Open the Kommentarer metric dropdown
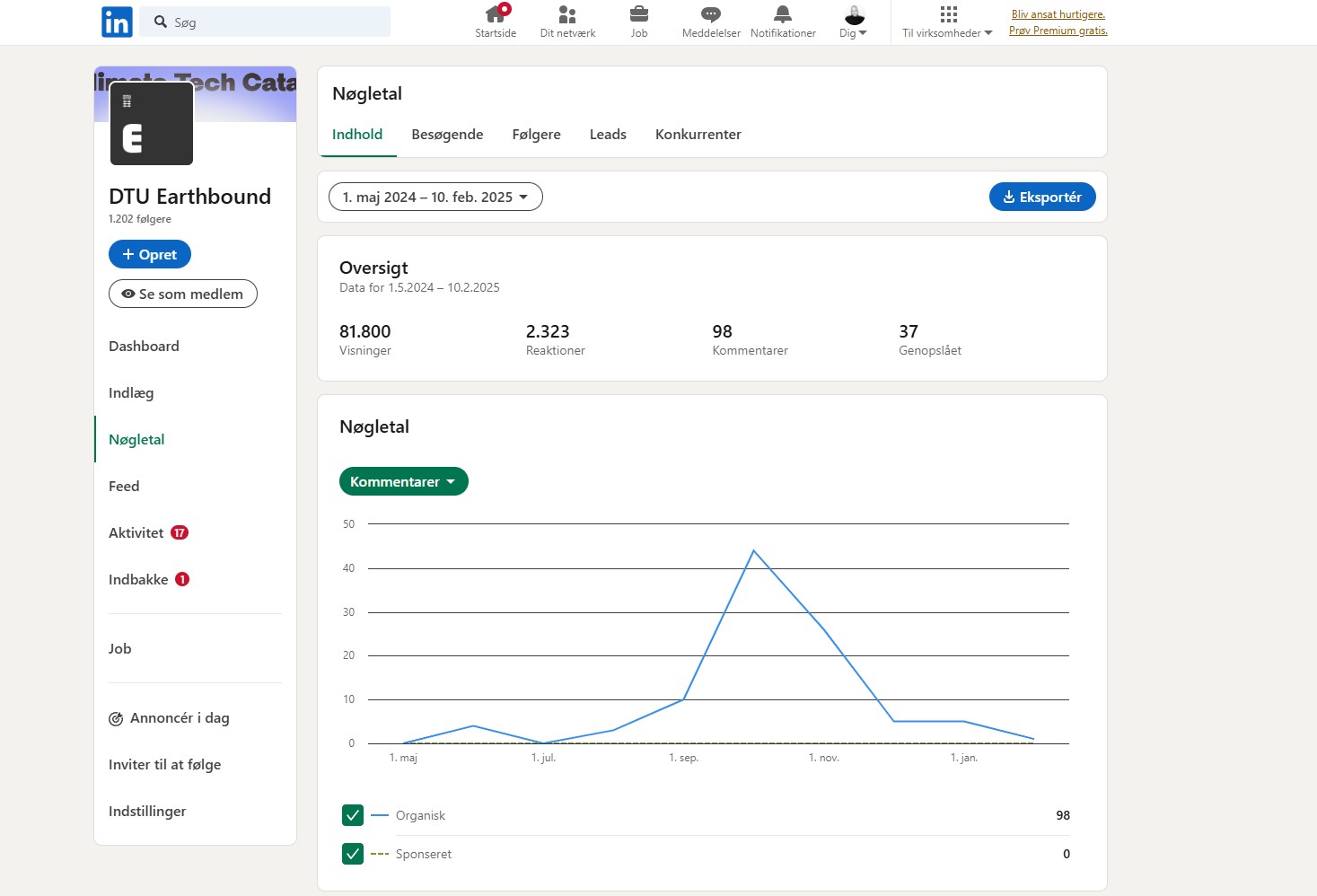Image resolution: width=1317 pixels, height=896 pixels. tap(404, 481)
